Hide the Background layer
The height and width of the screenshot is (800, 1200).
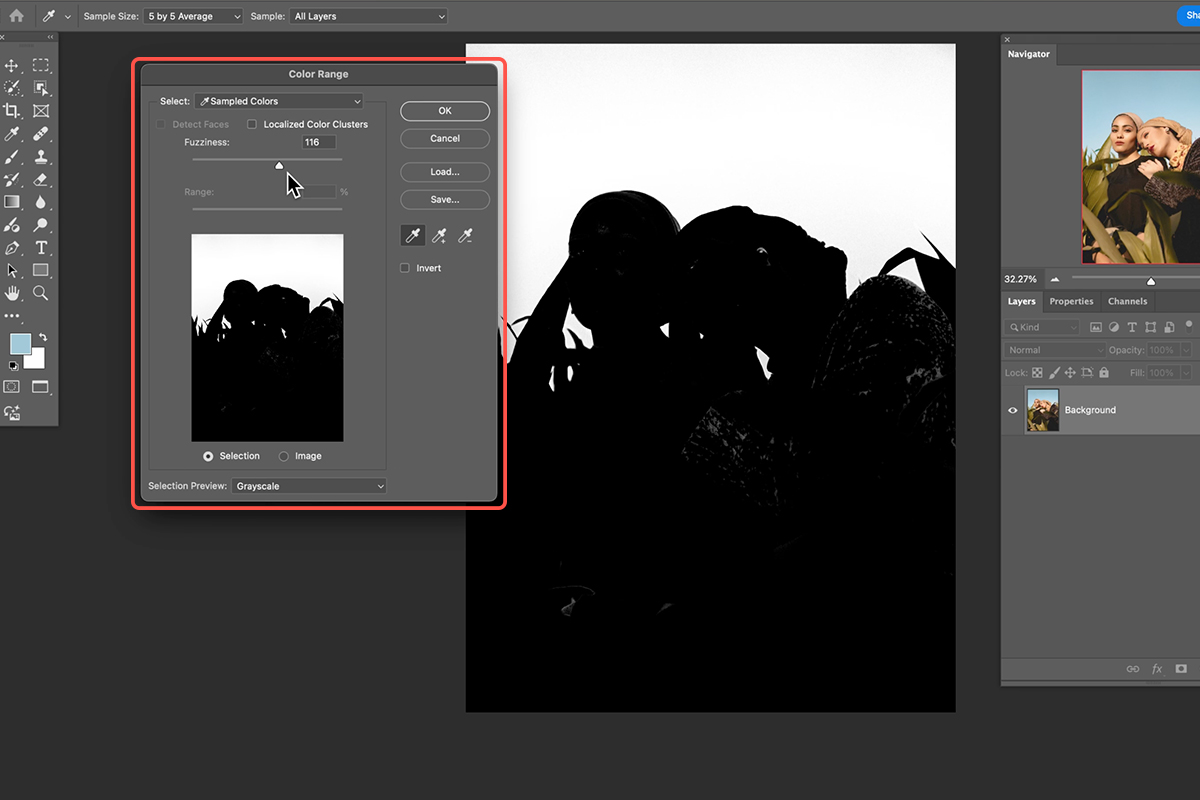(x=1011, y=410)
